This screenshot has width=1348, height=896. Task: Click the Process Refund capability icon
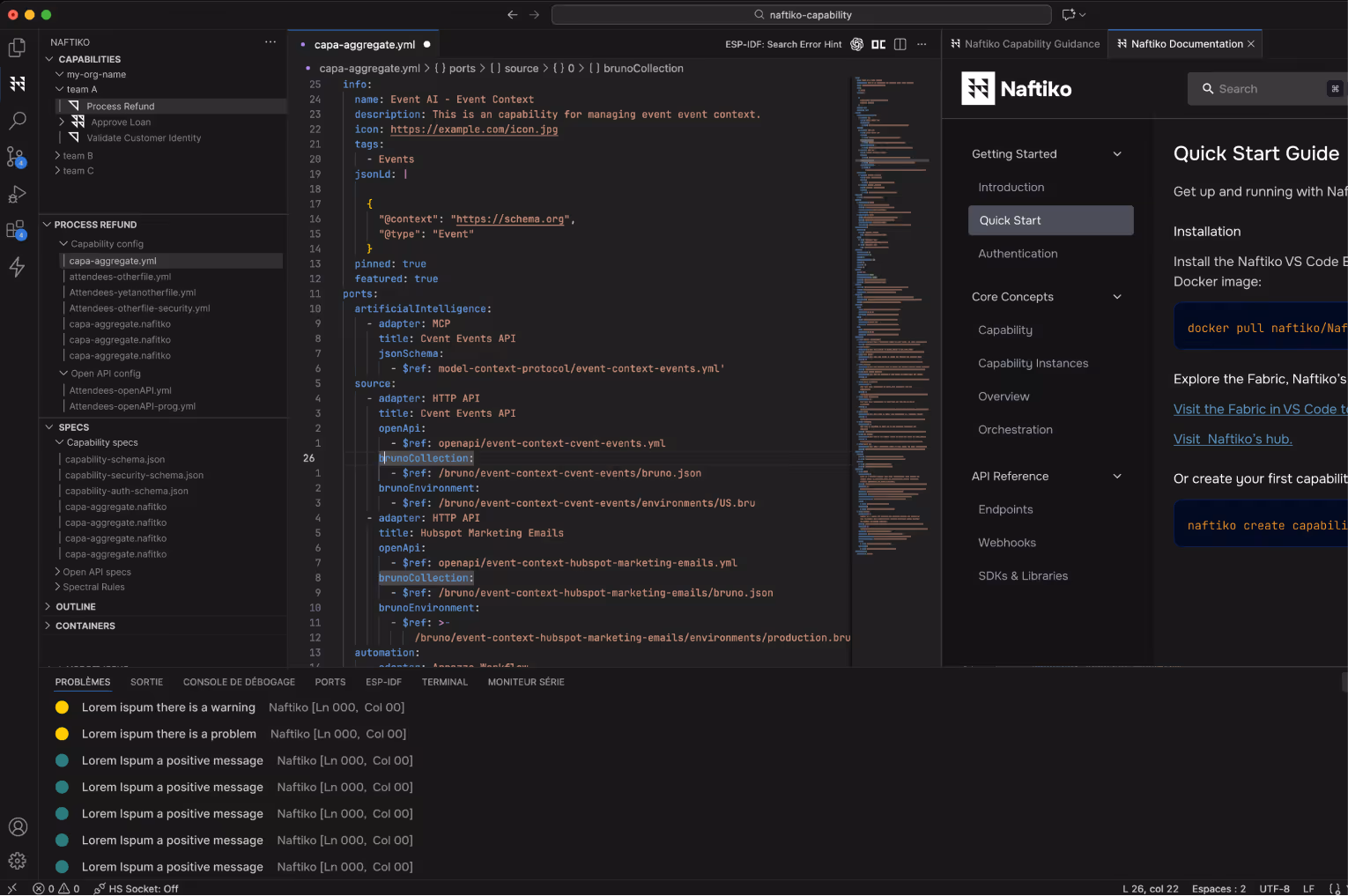(x=74, y=106)
